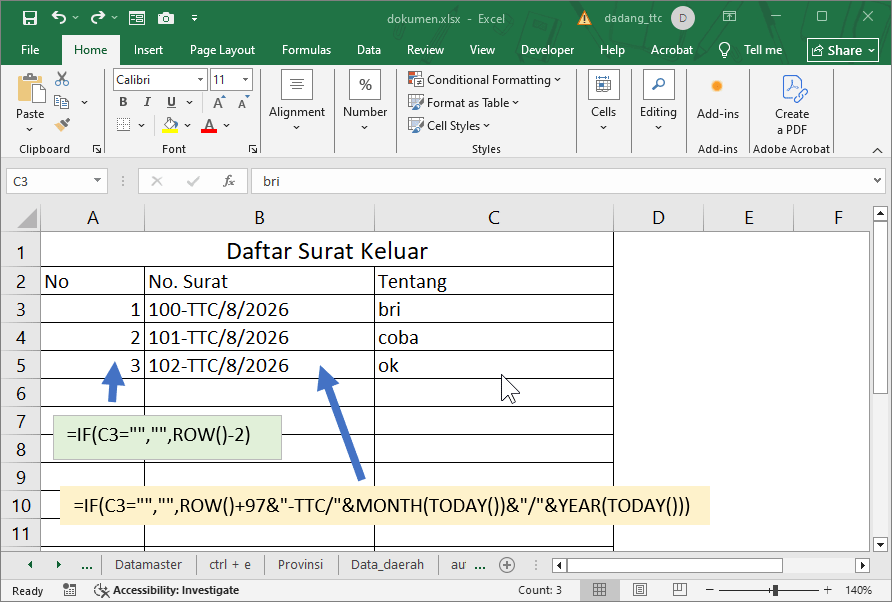
Task: Open the font size dropdown
Action: 245,80
